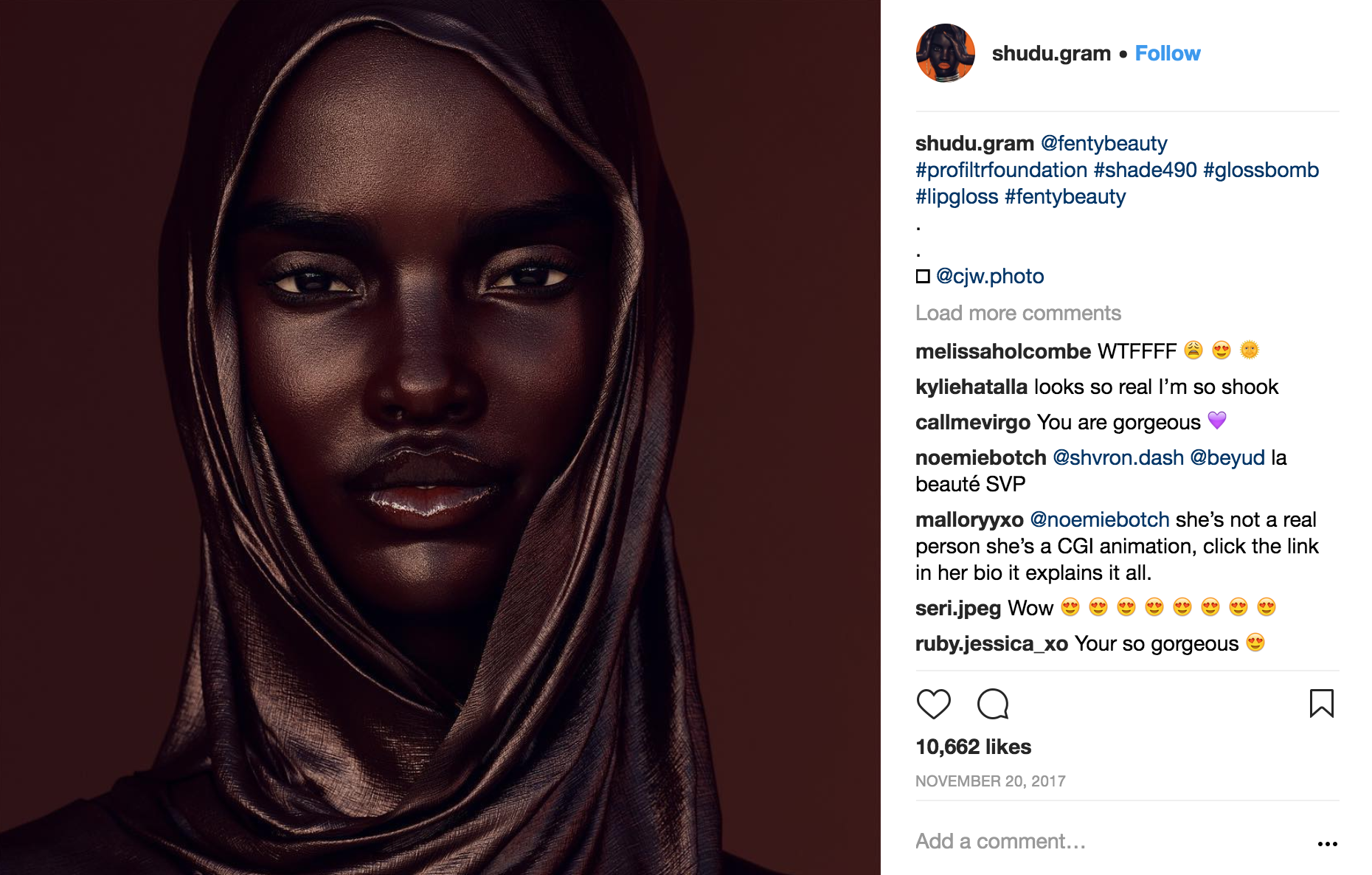Open the three-dot more options menu
1372x875 pixels.
tap(1327, 843)
